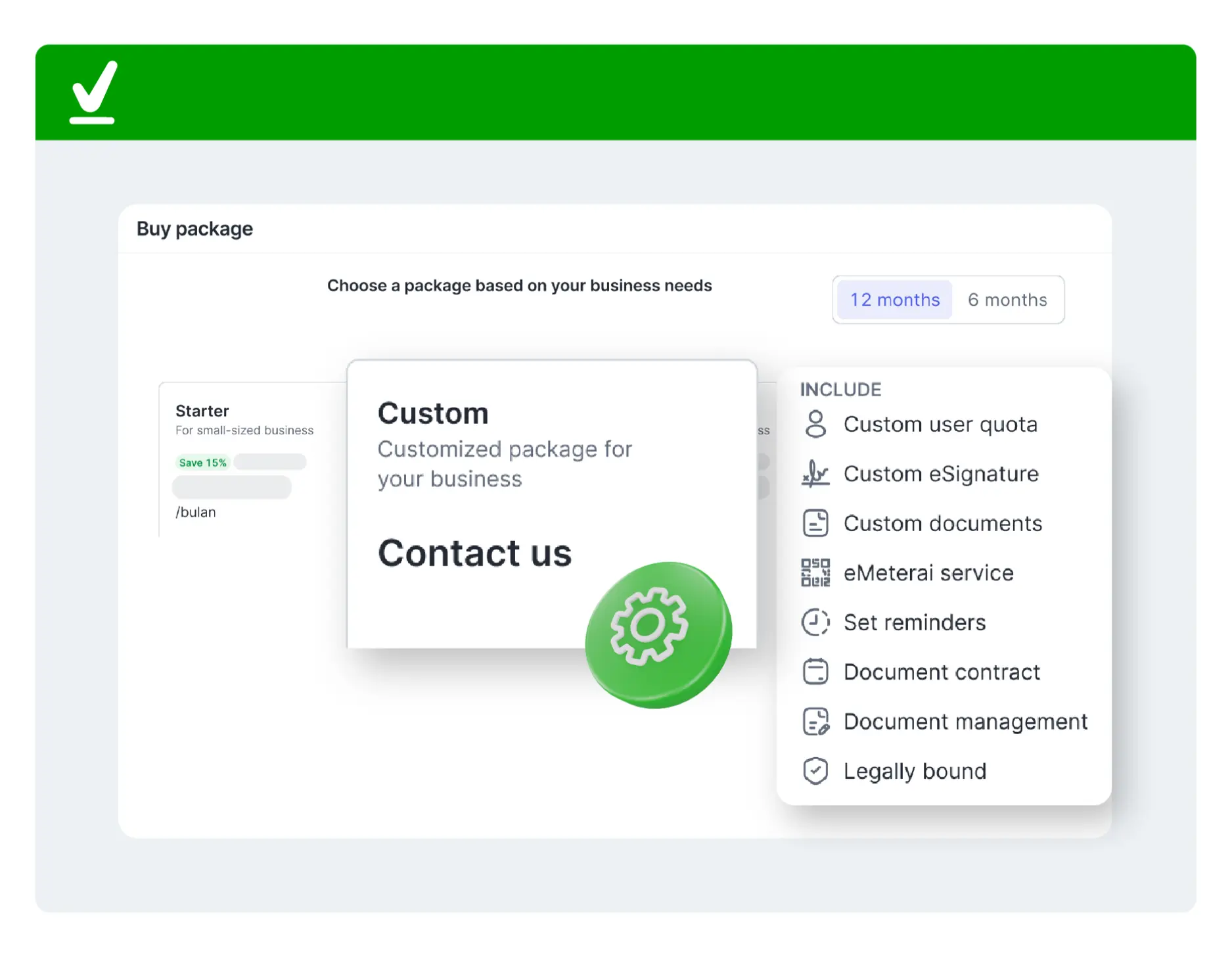Switch billing period to 6 months
Image resolution: width=1232 pixels, height=957 pixels.
coord(1007,300)
